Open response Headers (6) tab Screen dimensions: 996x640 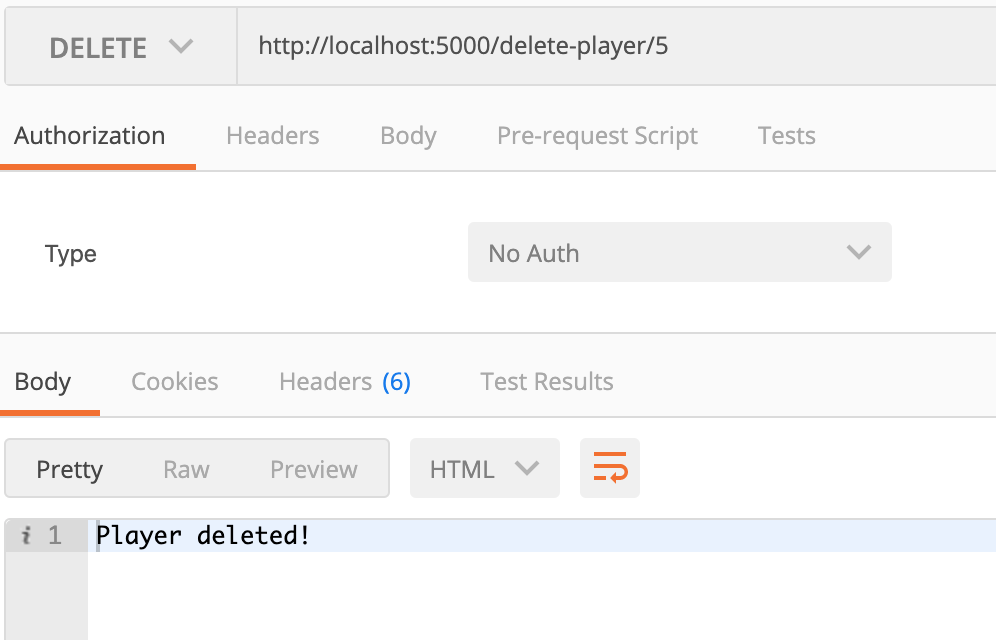[x=345, y=382]
